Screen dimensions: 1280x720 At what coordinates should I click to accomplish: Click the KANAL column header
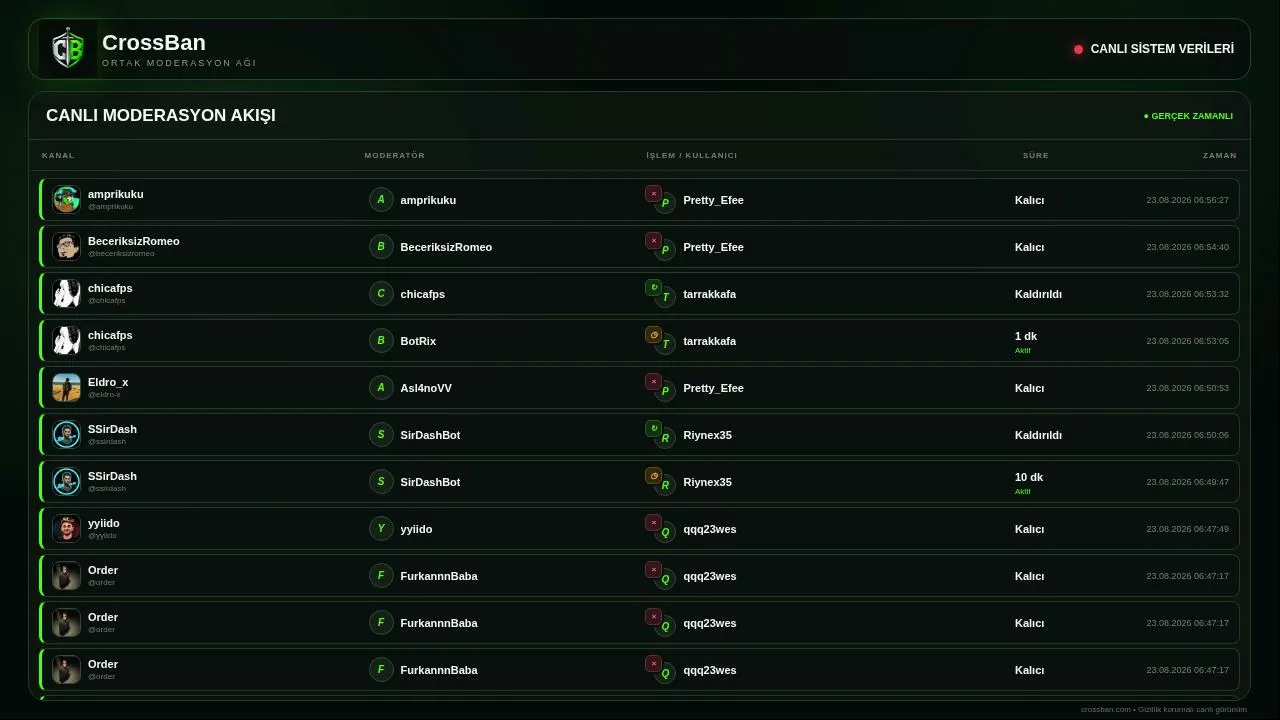pos(58,155)
